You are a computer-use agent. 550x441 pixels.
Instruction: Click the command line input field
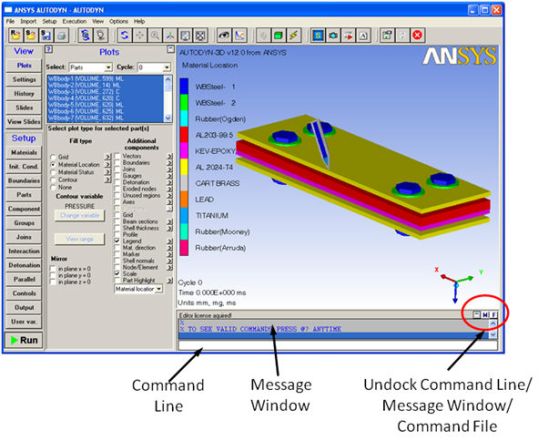[338, 345]
